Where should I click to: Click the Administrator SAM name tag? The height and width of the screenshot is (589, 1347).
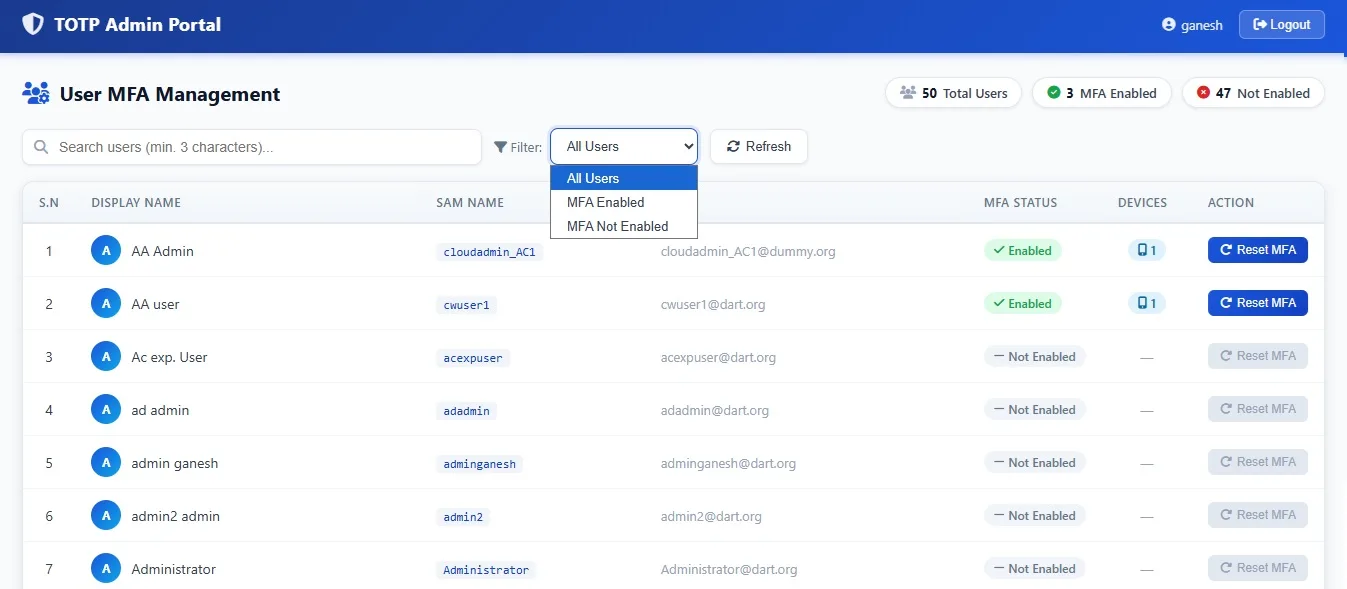pos(486,570)
